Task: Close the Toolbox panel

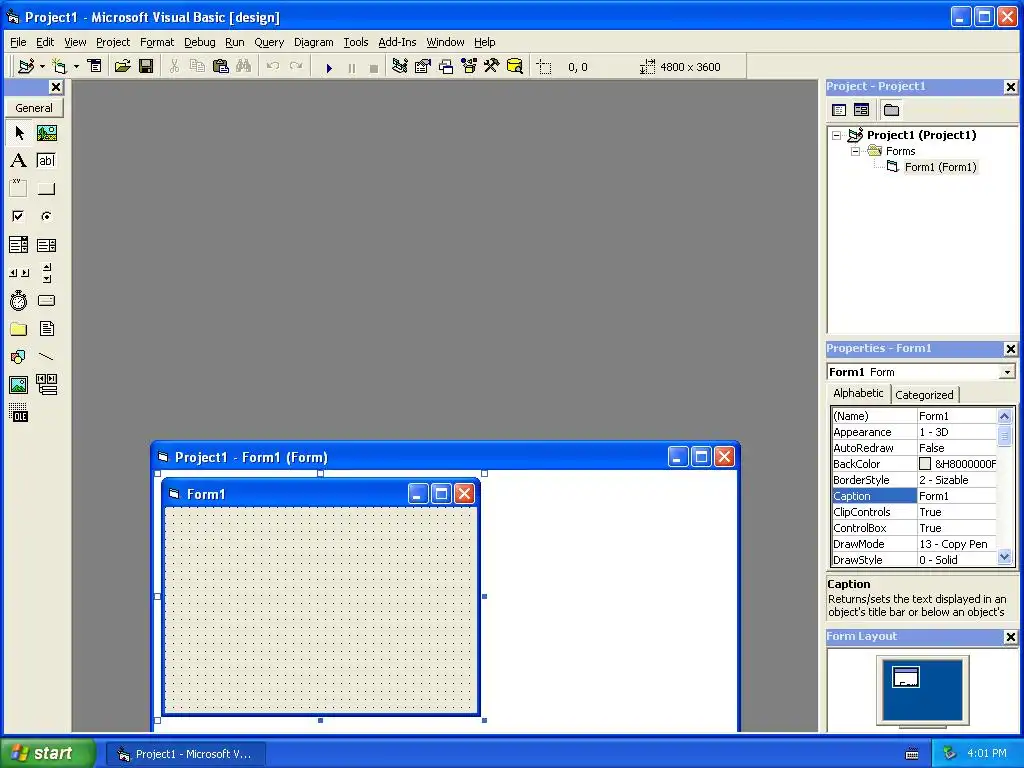Action: 56,87
